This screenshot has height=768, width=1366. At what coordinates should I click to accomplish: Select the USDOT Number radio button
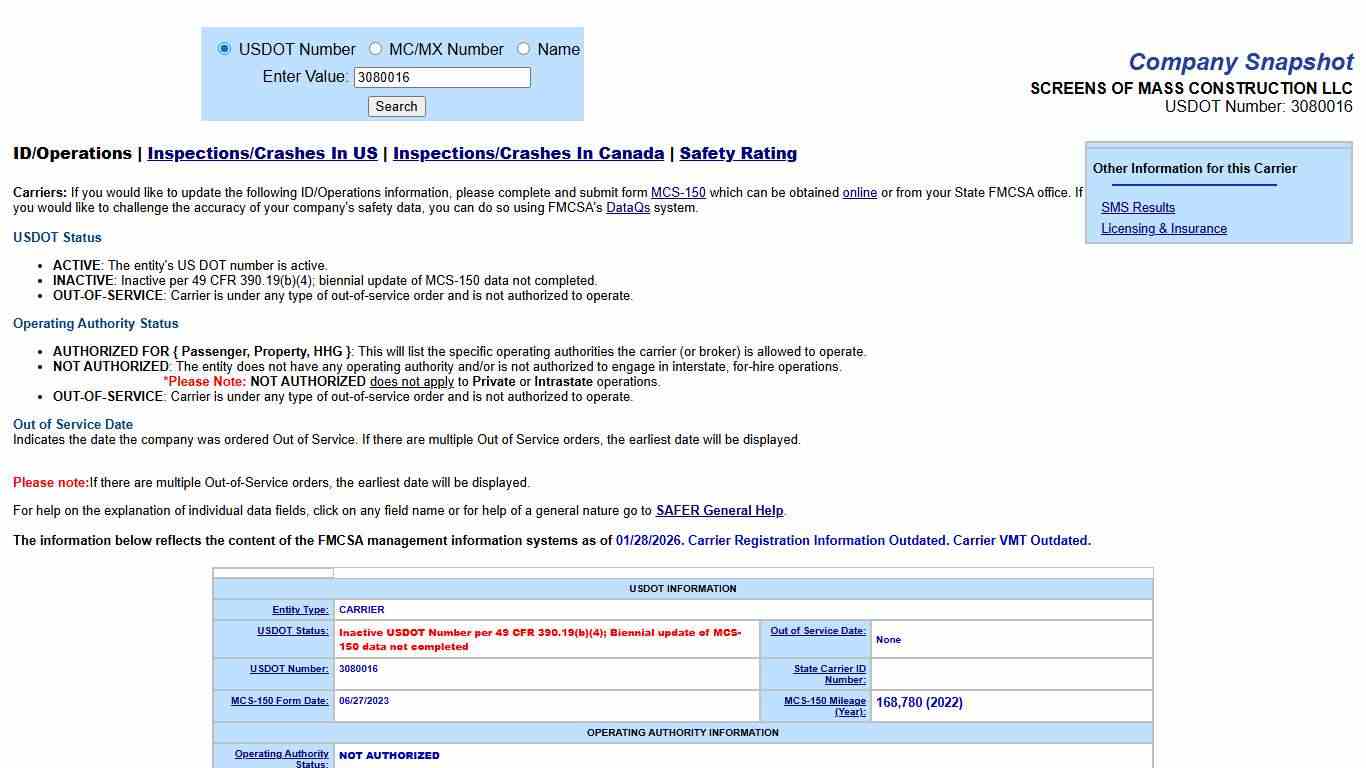(224, 49)
